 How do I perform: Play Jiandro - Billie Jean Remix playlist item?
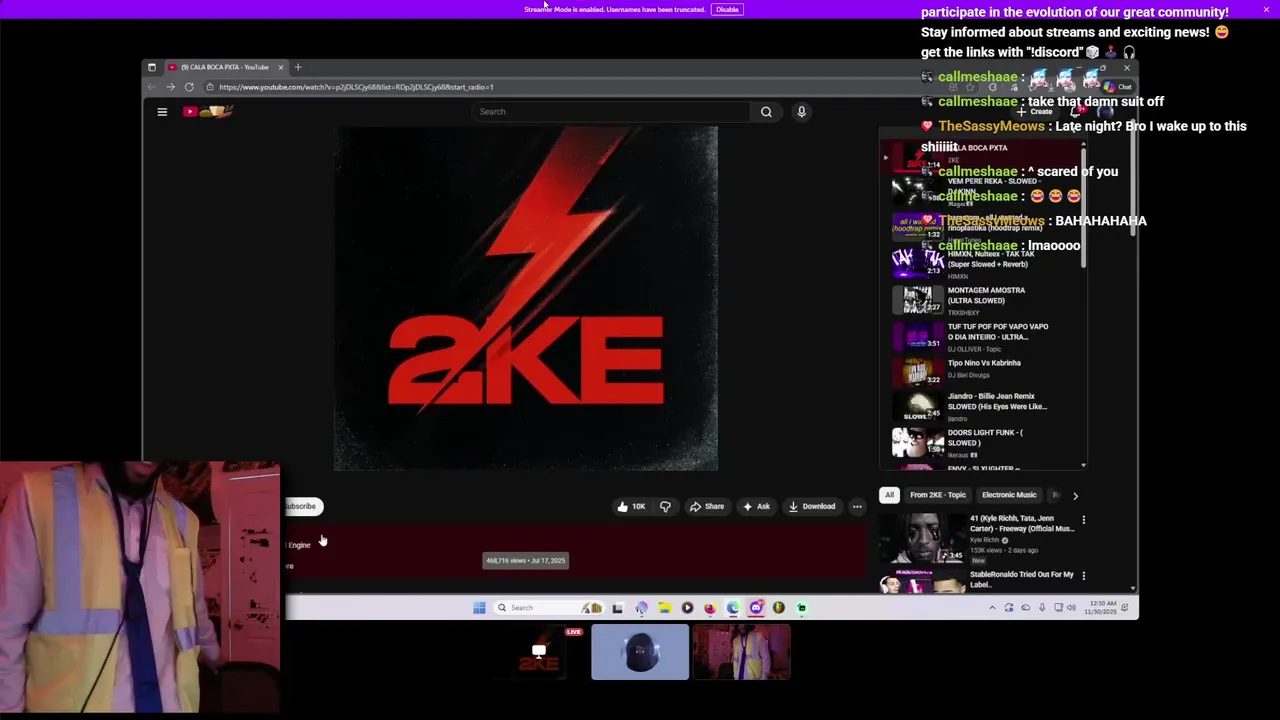tap(985, 407)
